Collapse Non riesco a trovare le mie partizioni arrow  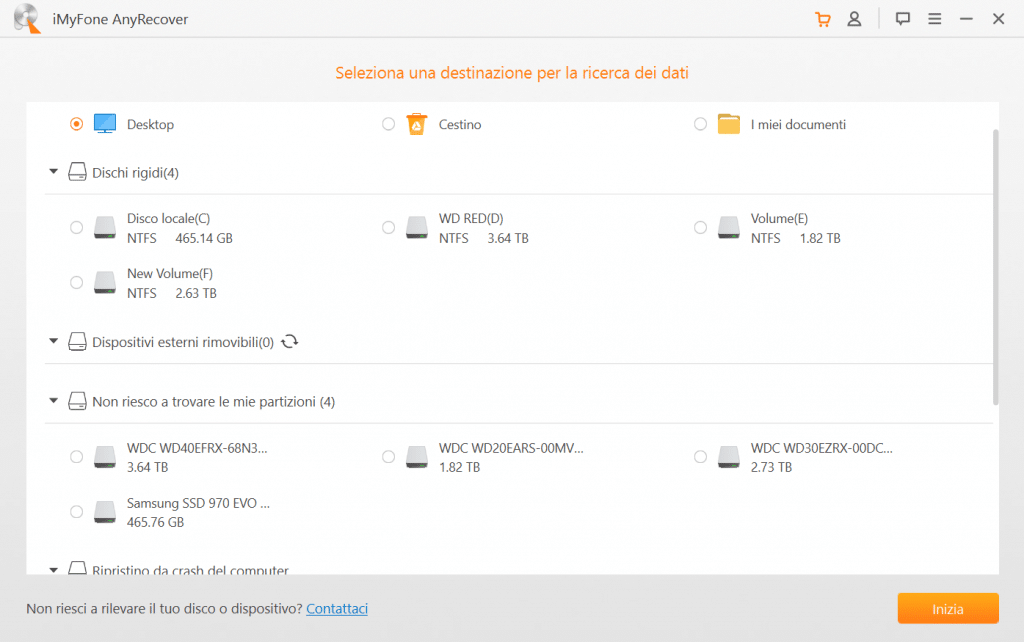pyautogui.click(x=54, y=400)
